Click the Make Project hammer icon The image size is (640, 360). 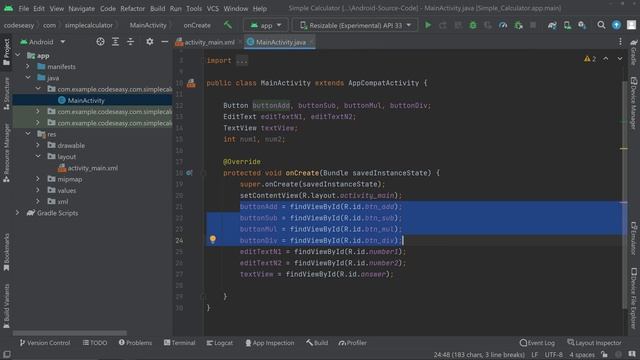click(228, 25)
